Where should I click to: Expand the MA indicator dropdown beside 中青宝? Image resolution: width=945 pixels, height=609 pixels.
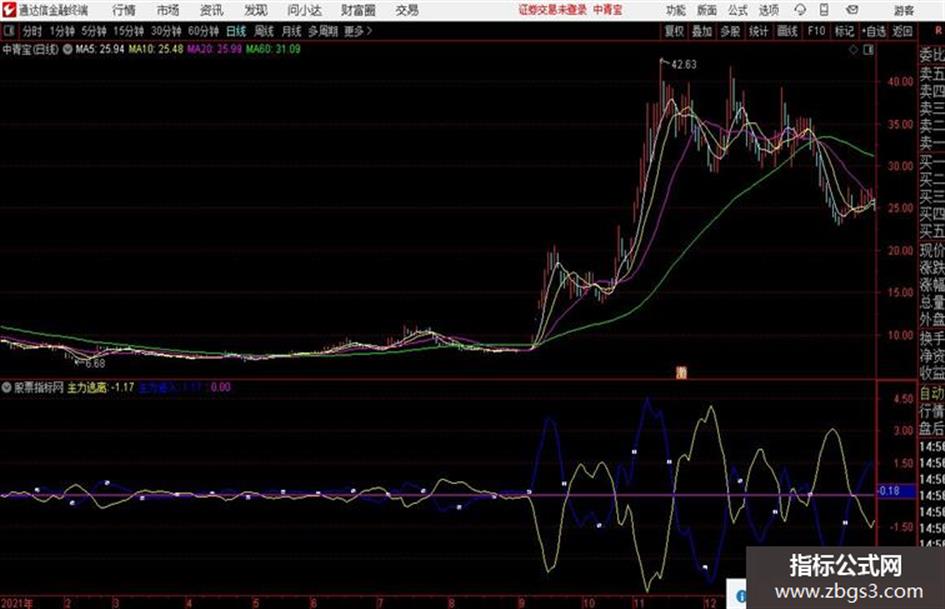pyautogui.click(x=68, y=49)
